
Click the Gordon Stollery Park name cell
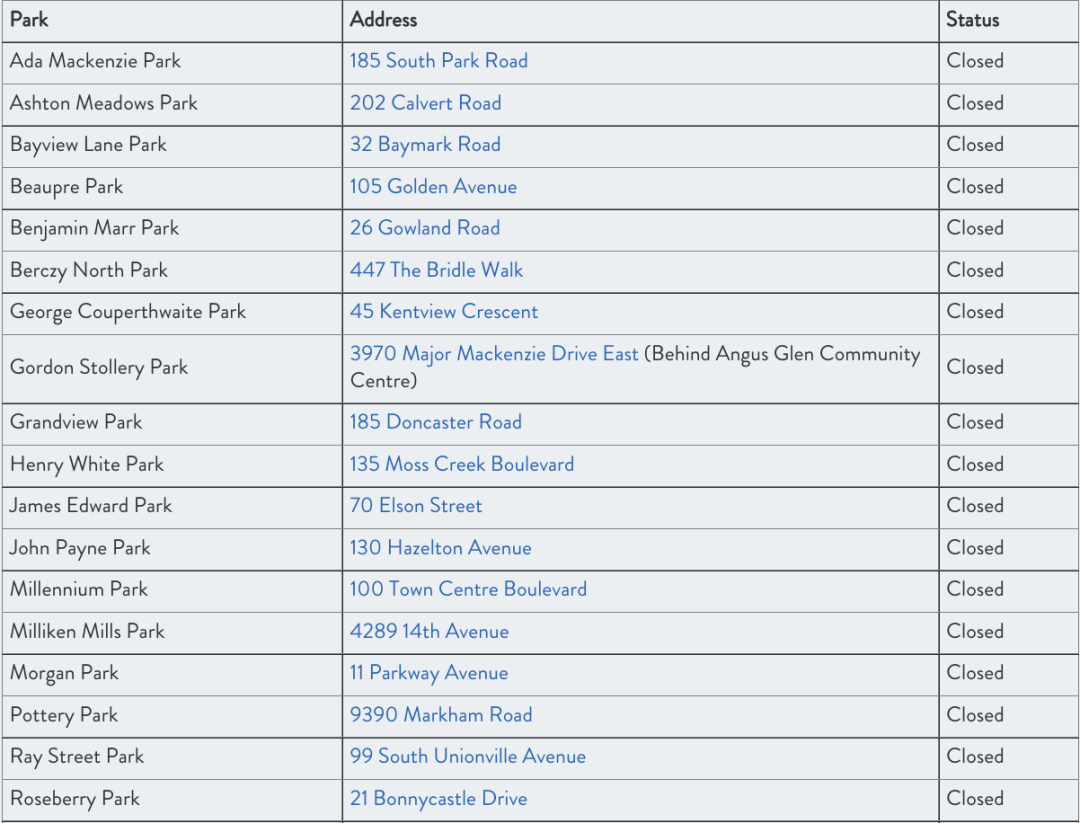pos(99,368)
